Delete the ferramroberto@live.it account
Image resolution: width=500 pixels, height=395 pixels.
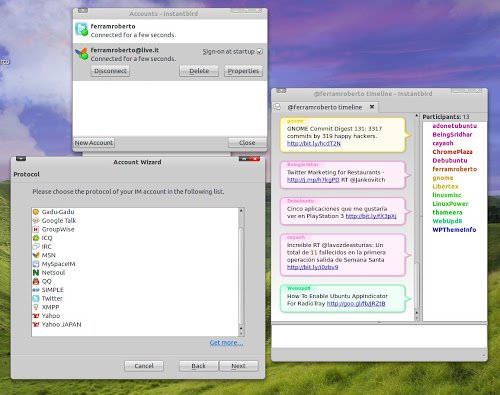[x=199, y=71]
